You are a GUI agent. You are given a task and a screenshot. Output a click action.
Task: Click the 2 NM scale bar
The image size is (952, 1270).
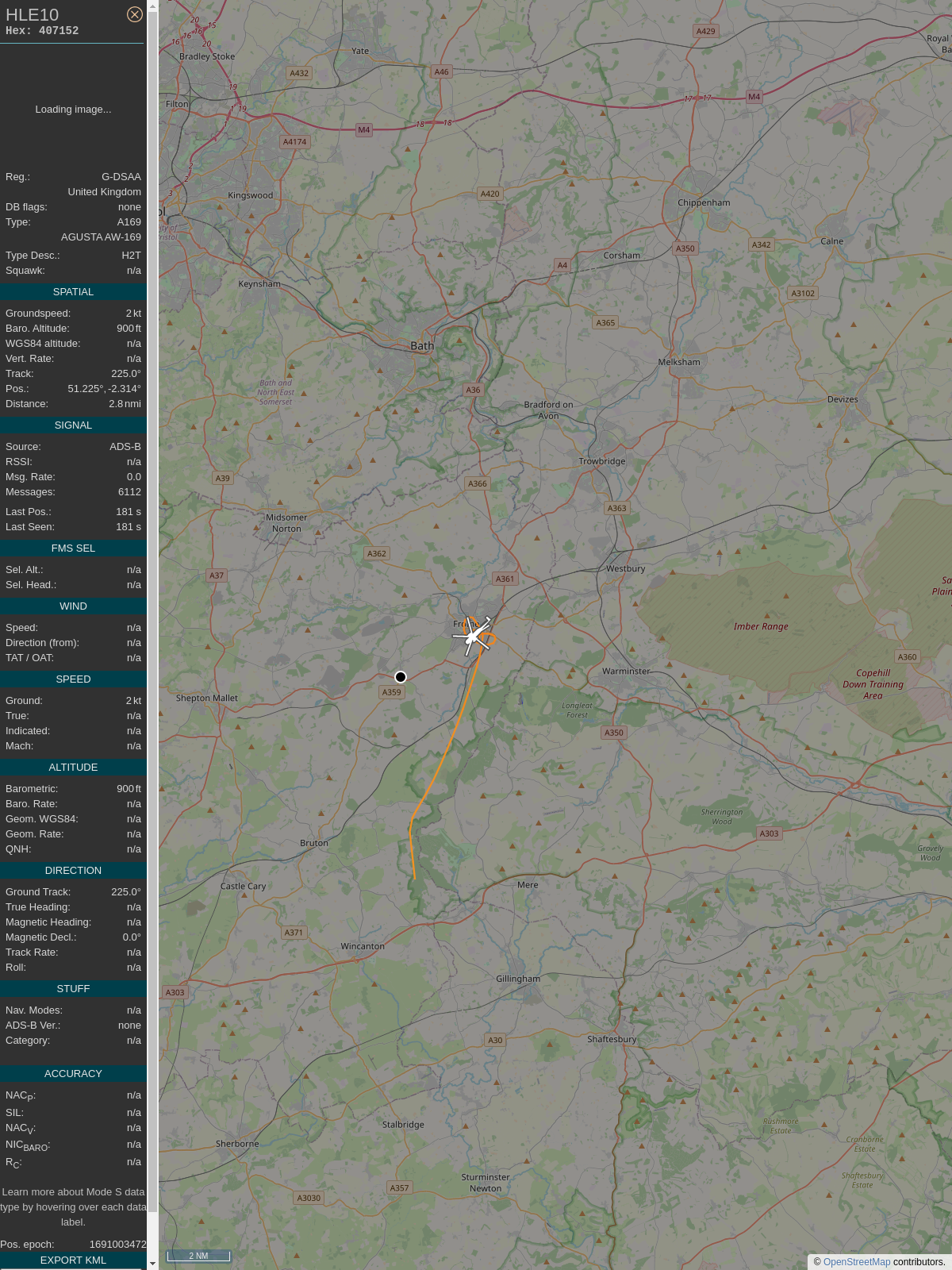click(198, 1256)
